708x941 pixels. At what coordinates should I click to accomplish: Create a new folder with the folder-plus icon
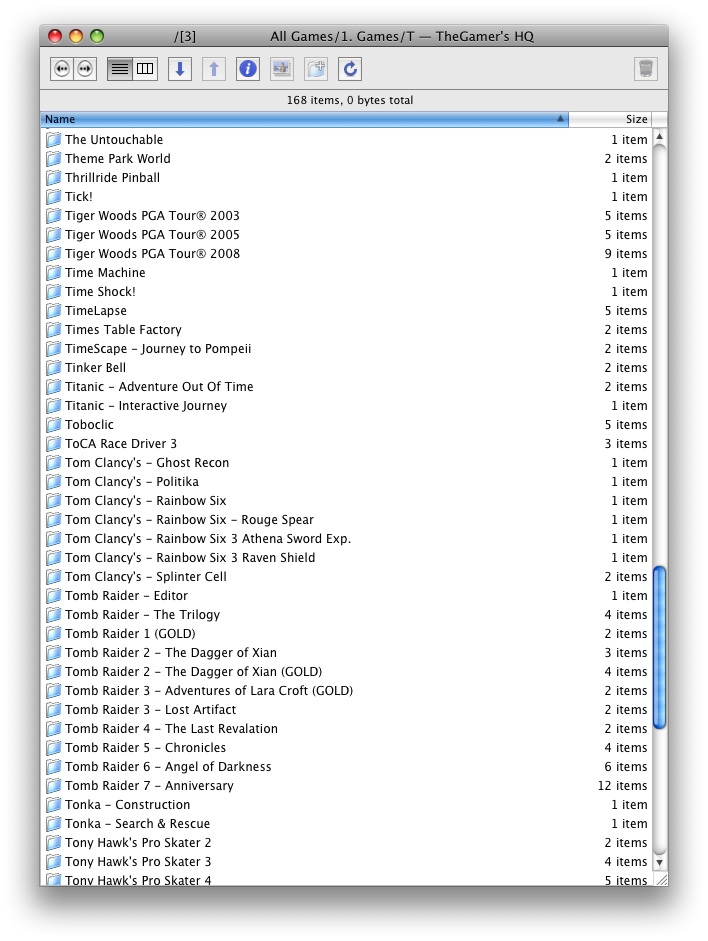point(316,69)
